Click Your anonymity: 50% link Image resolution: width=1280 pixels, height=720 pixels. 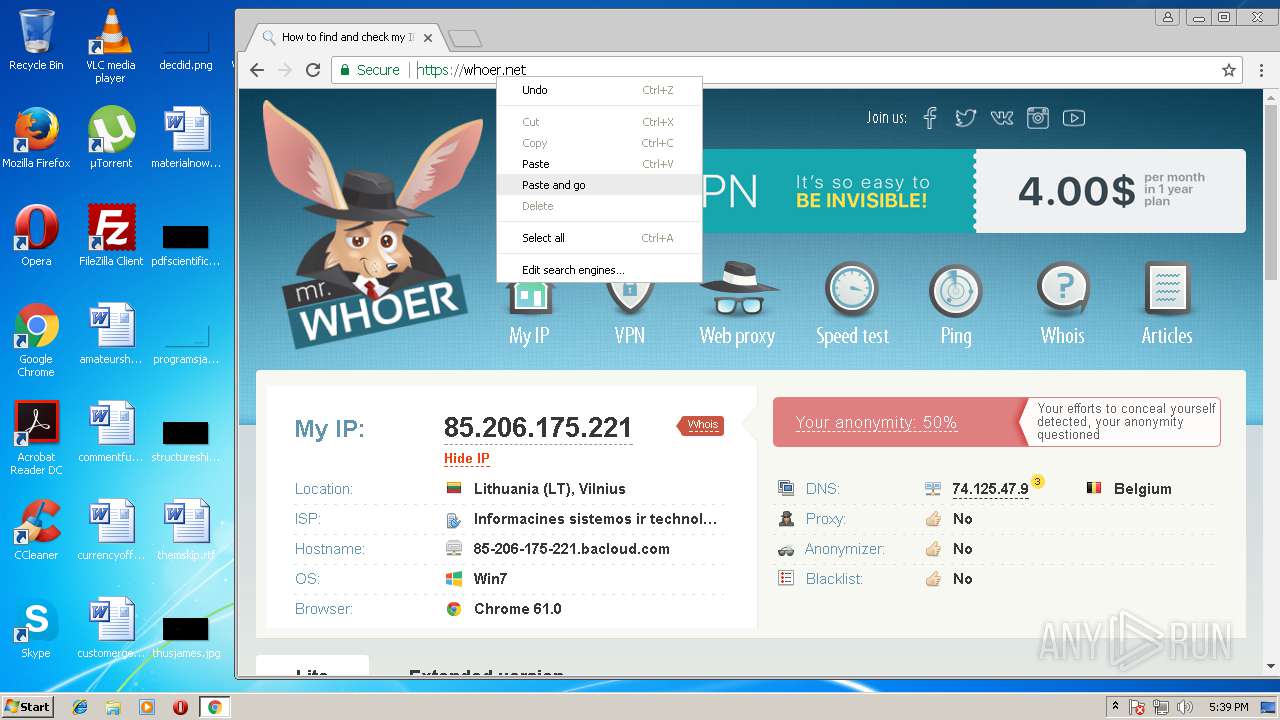[x=876, y=423]
